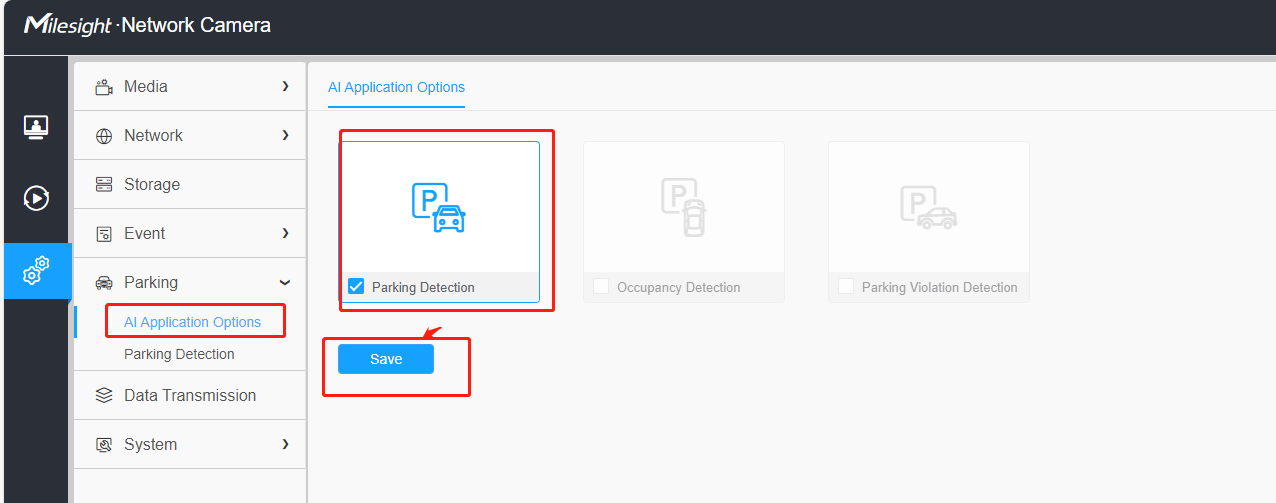1276x503 pixels.
Task: Uncheck the Parking Detection checkbox
Action: [x=356, y=287]
